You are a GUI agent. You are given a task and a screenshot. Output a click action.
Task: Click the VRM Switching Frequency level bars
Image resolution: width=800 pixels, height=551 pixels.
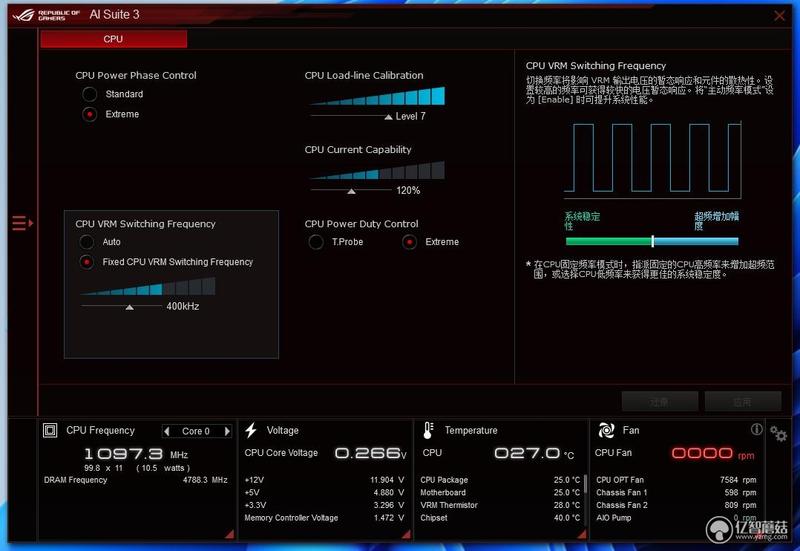click(148, 287)
